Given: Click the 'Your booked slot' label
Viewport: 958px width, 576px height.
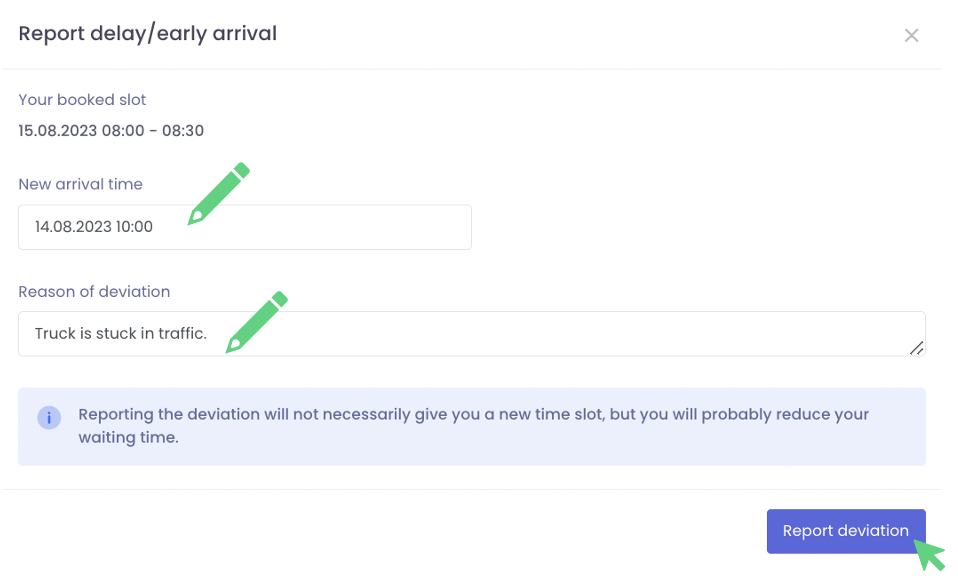Looking at the screenshot, I should [82, 100].
